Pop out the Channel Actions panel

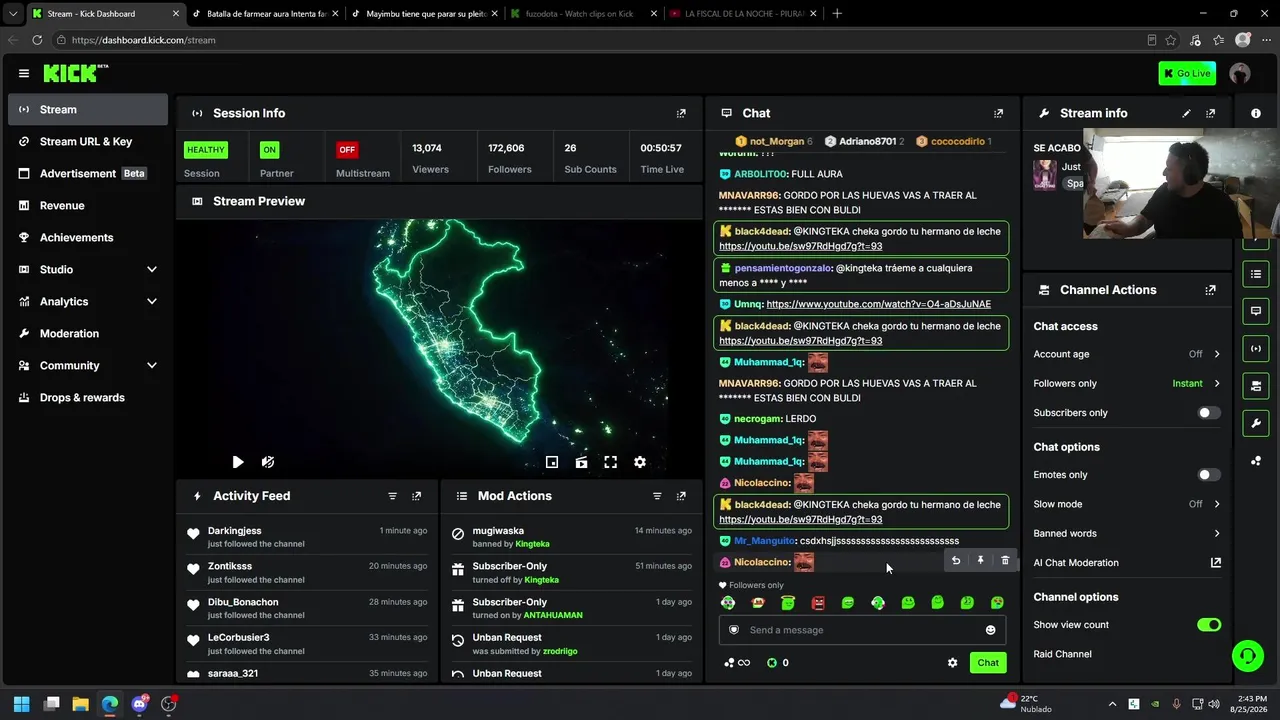(1211, 290)
